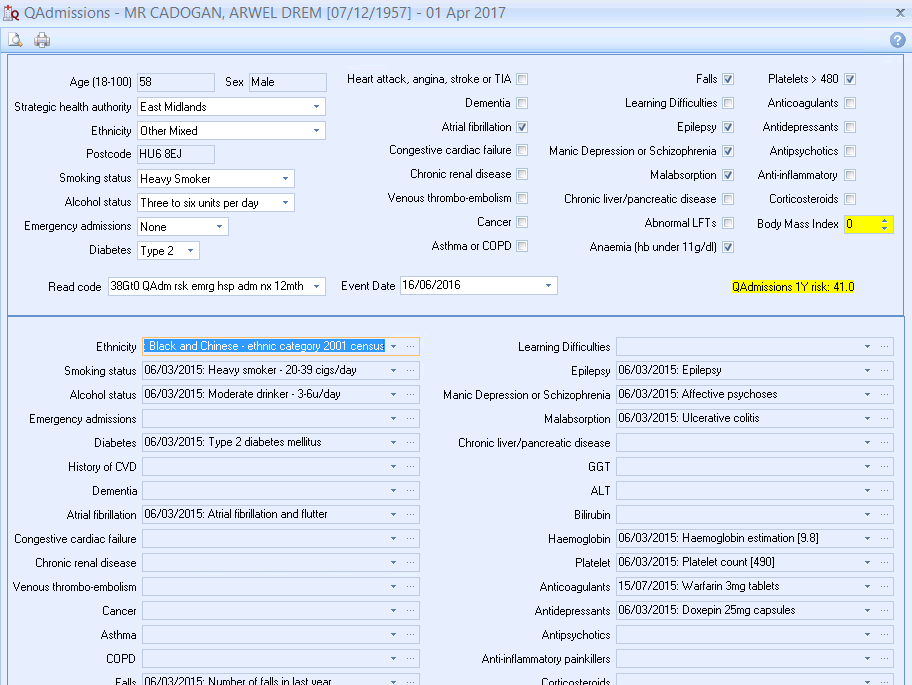Click ellipsis button next to Anticoagulants record

884,587
